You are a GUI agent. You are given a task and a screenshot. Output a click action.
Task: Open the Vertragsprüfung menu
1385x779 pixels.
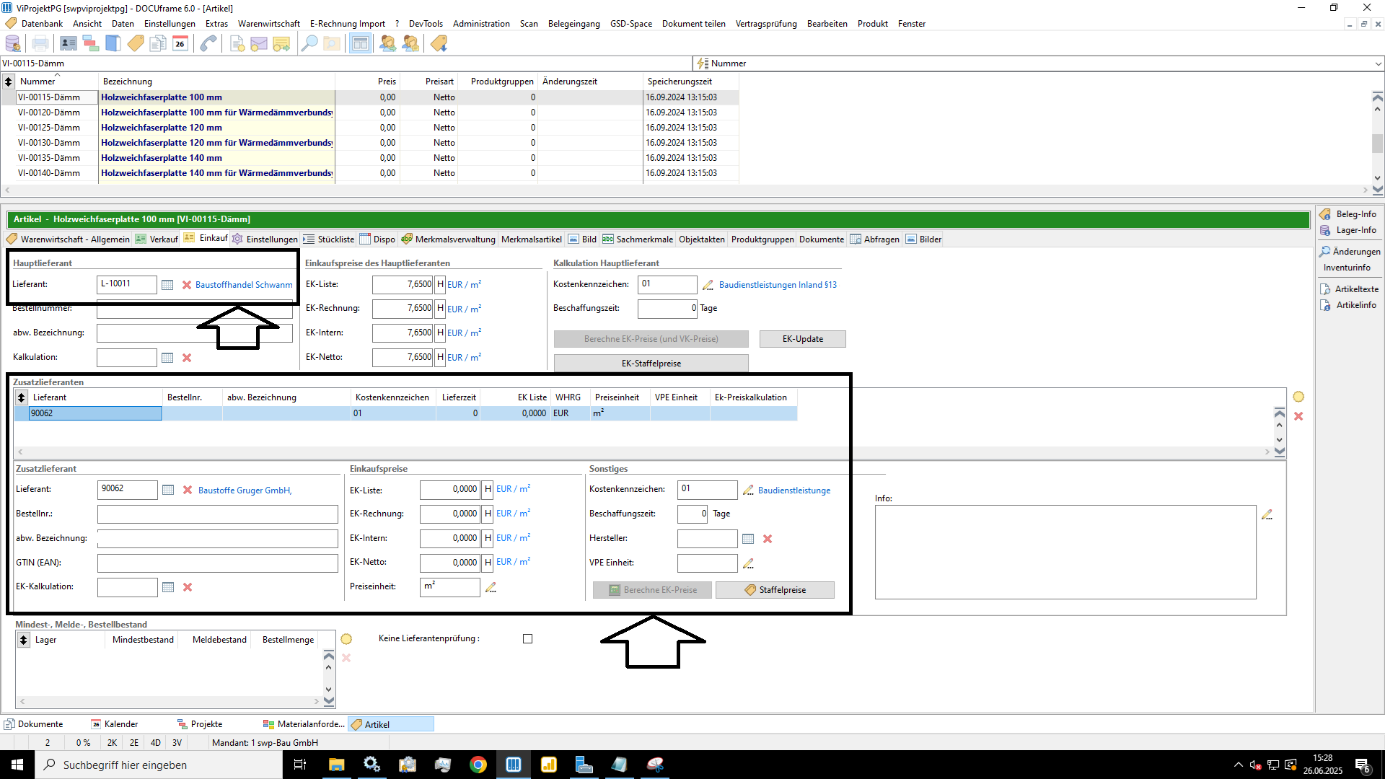point(768,23)
